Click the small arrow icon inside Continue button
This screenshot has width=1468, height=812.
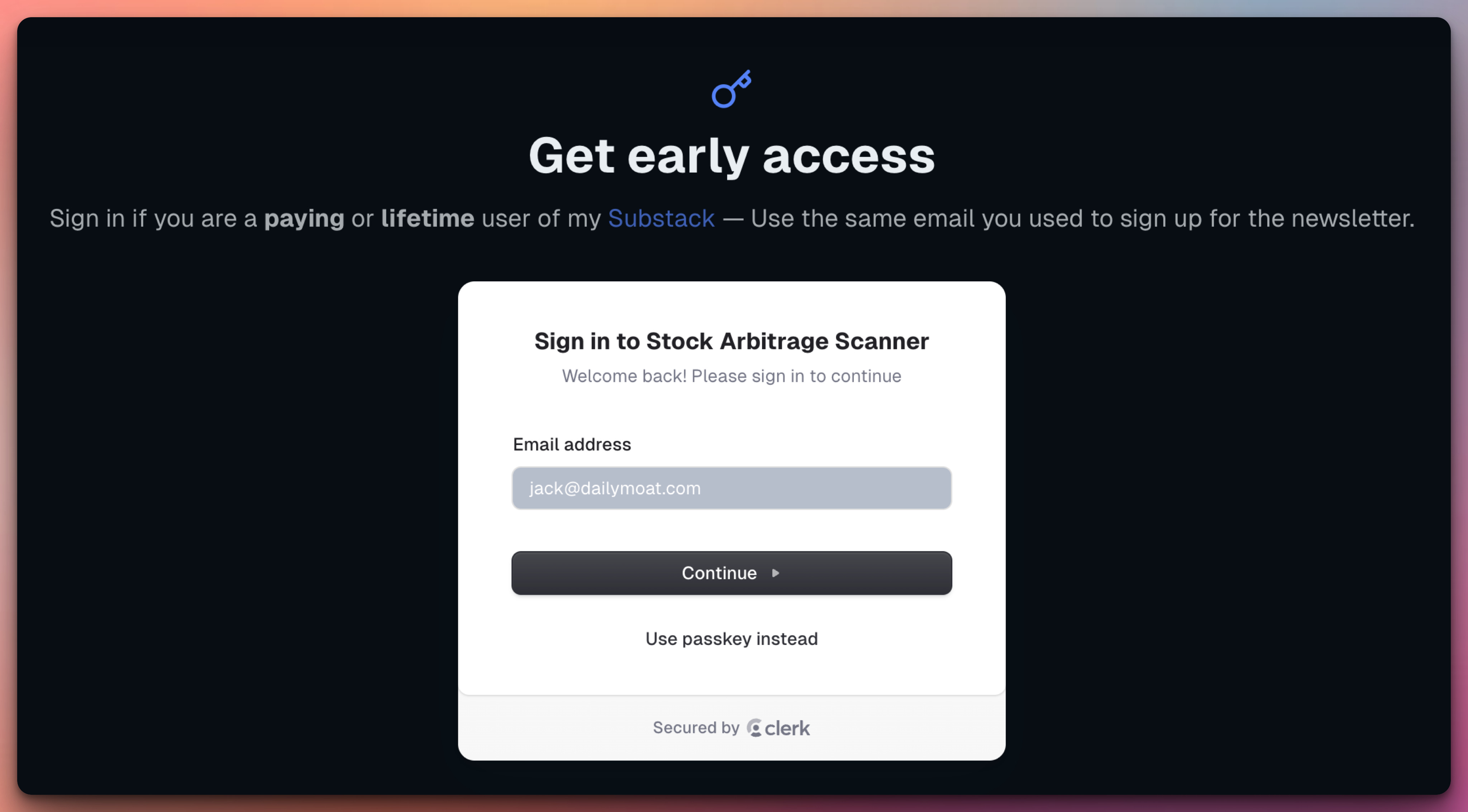776,573
